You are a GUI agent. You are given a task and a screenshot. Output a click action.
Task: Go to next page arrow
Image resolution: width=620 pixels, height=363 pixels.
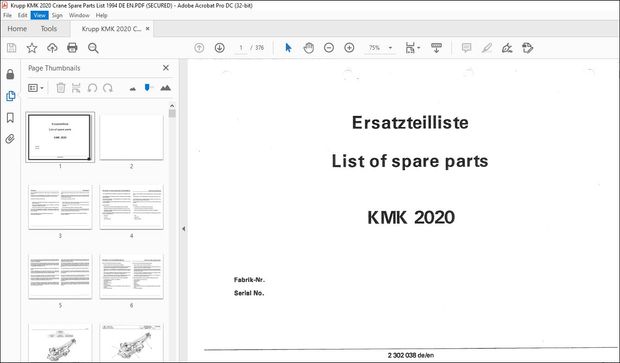pos(219,48)
